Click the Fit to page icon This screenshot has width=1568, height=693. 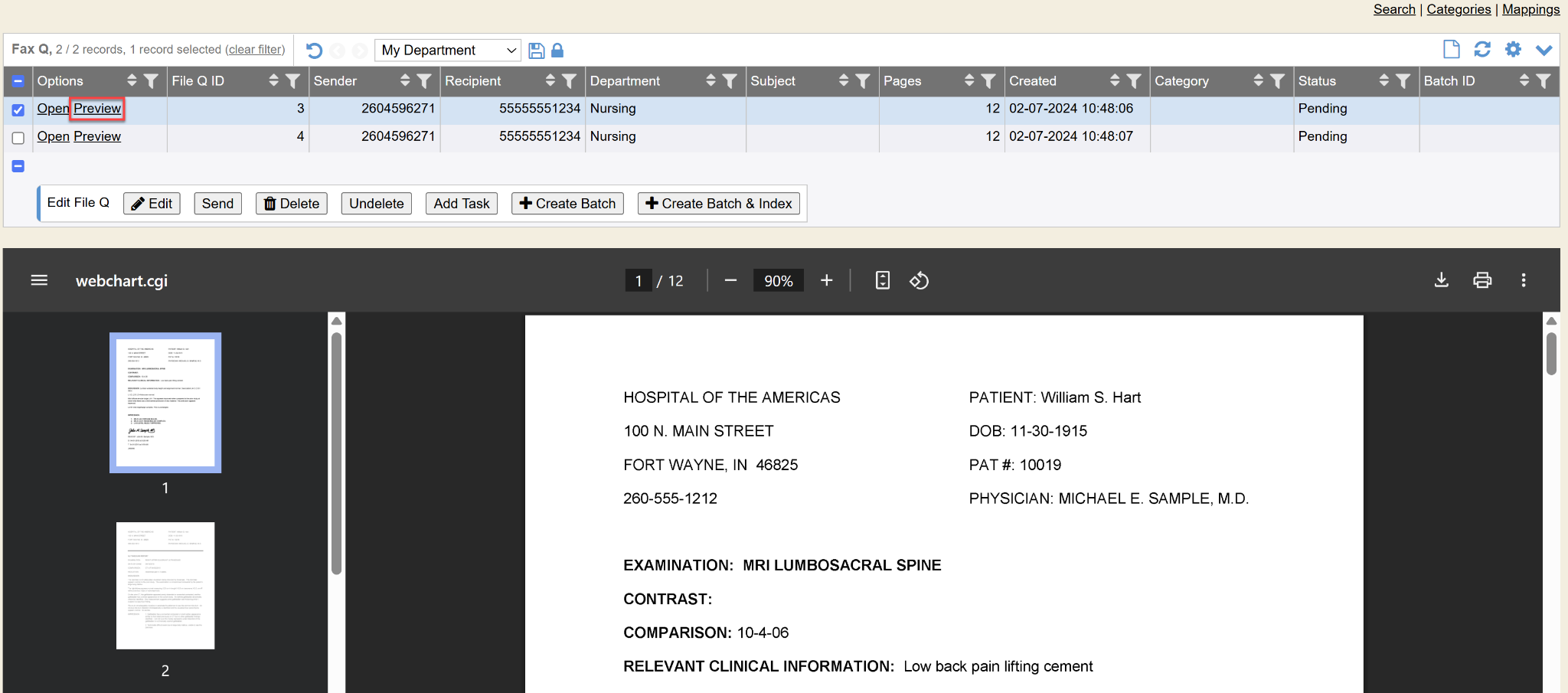pos(882,280)
